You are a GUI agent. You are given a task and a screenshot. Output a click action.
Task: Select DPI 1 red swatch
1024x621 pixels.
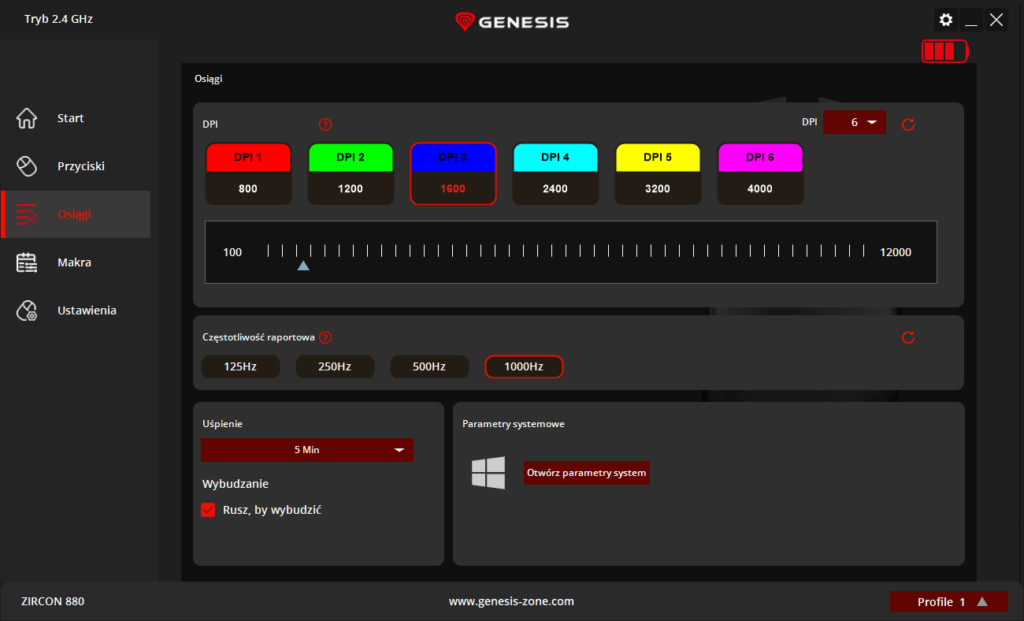pos(248,158)
